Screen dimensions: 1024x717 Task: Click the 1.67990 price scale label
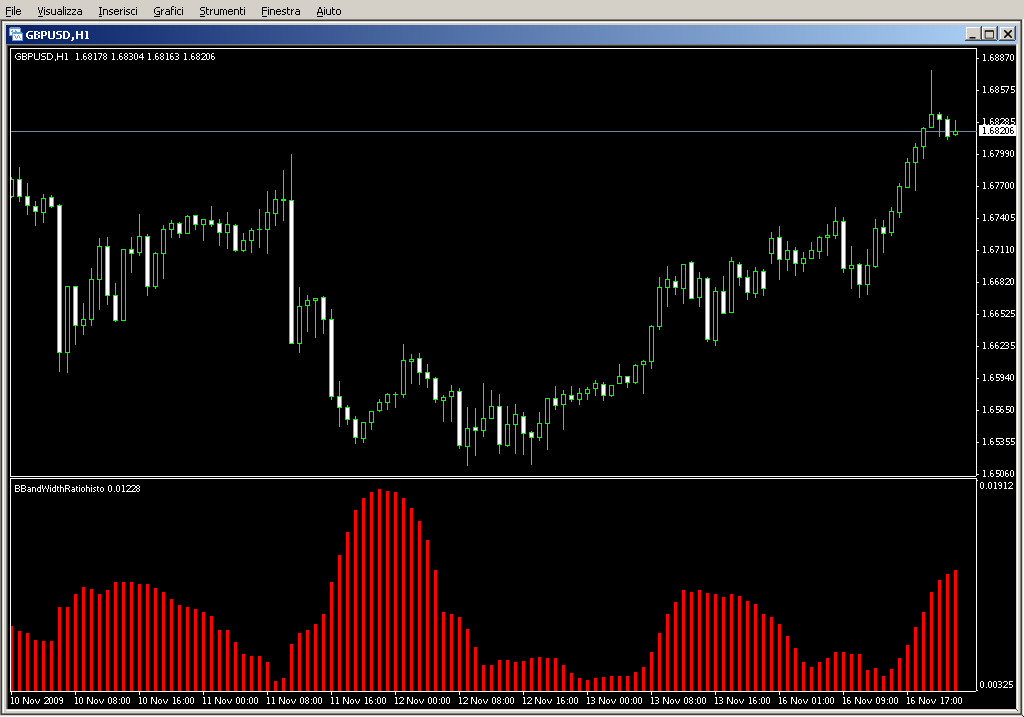(x=999, y=153)
